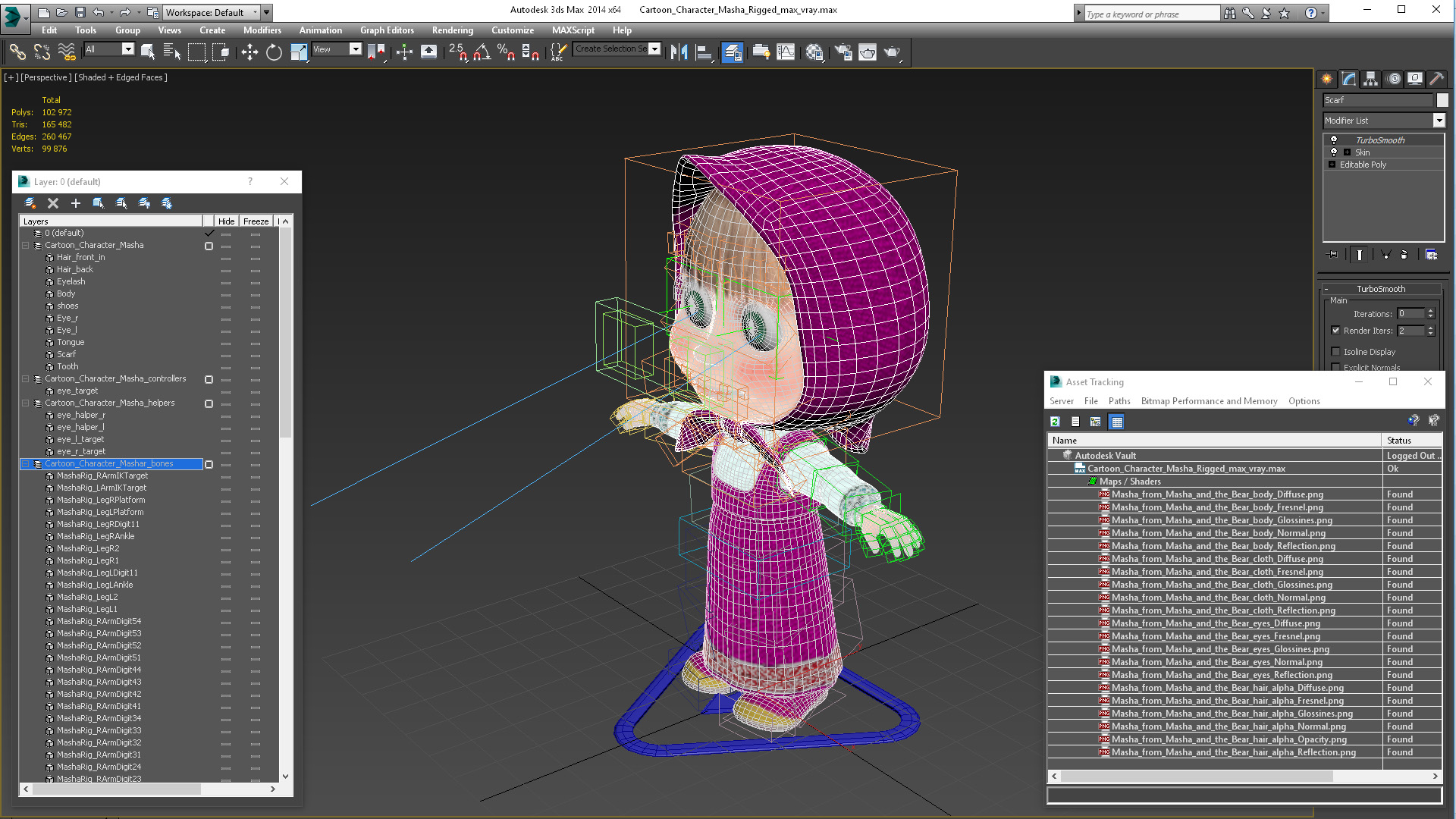Click the Hide column header in Layer dialog

tap(226, 221)
